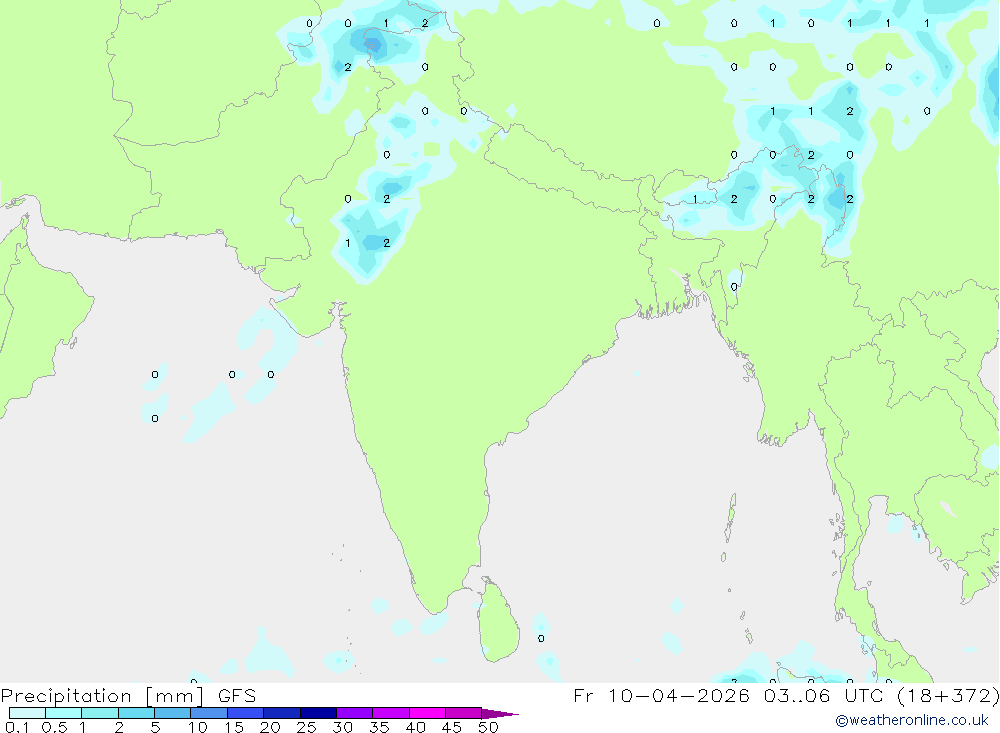Click the legend label '10'
This screenshot has width=1000, height=733.
pos(197,727)
